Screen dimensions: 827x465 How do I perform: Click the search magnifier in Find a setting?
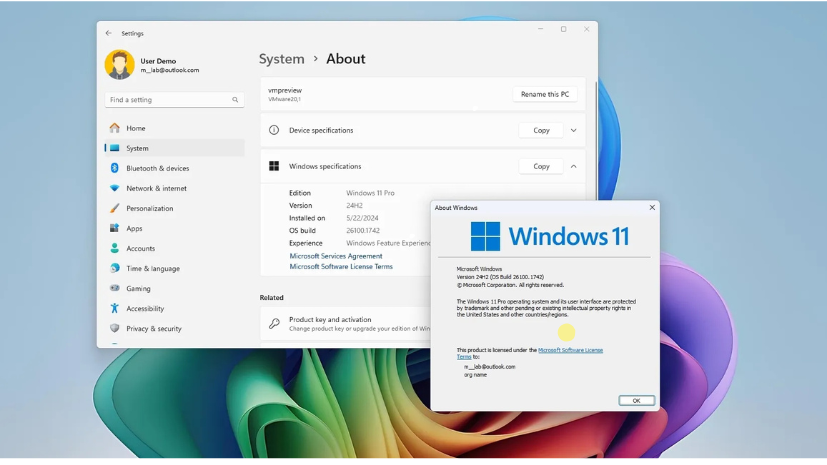235,100
